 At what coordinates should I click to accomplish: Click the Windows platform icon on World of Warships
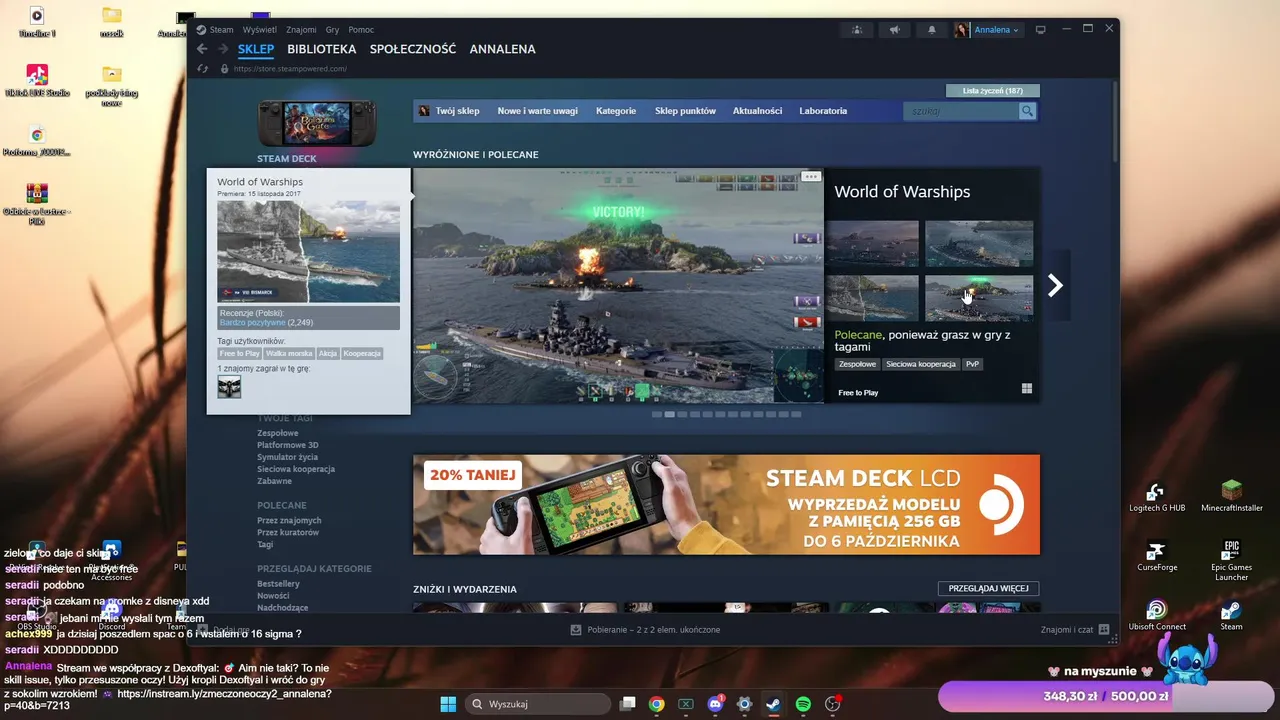[x=1026, y=389]
